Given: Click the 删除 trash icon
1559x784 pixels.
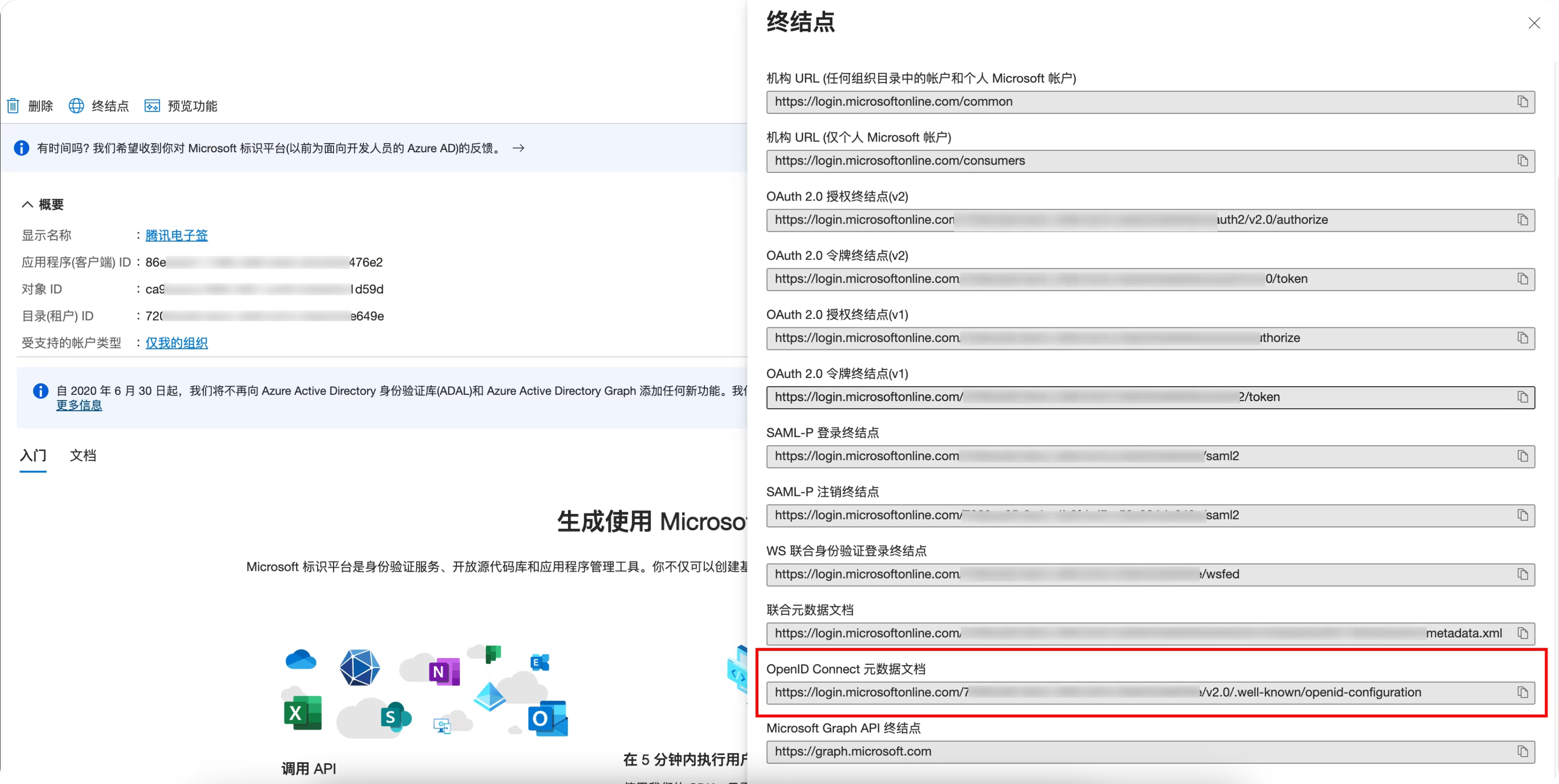Looking at the screenshot, I should (13, 105).
